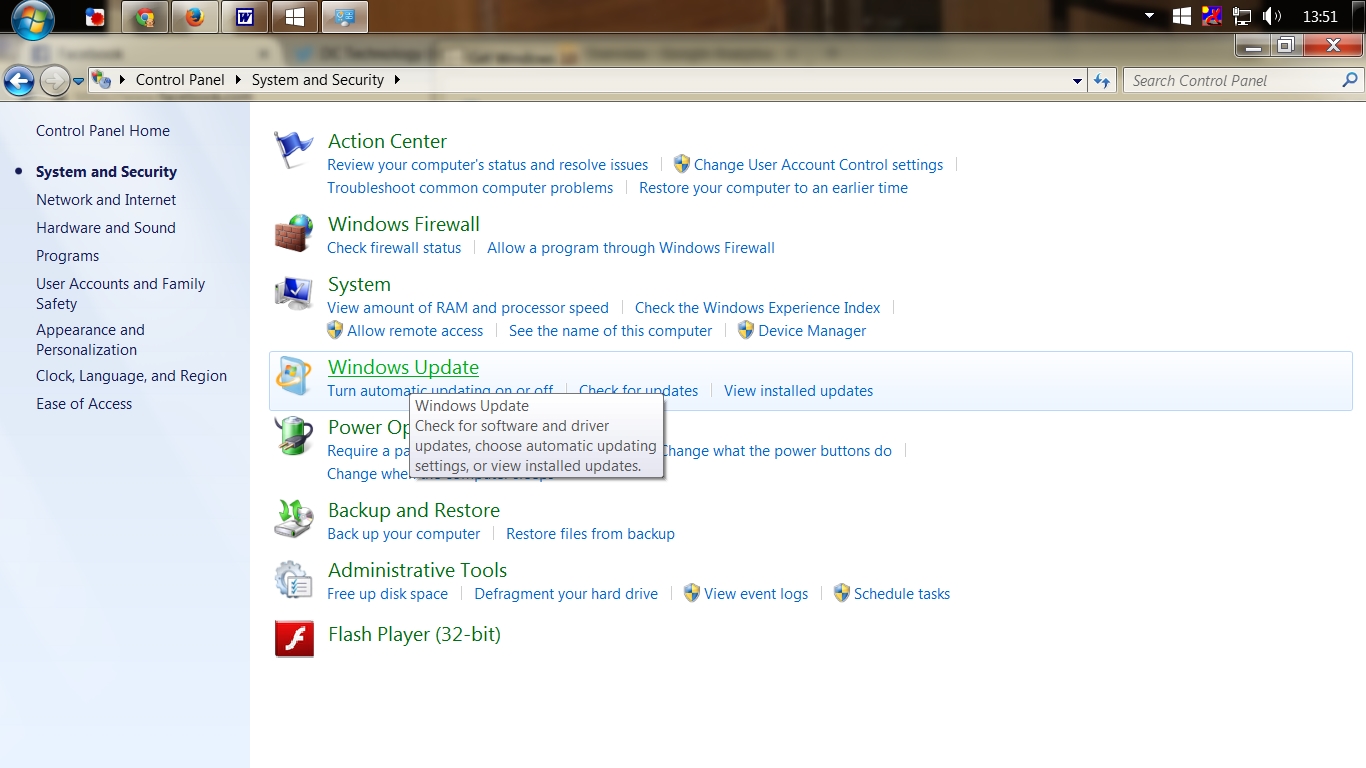The width and height of the screenshot is (1366, 768).
Task: Open Power Options via the gauge icon
Action: [293, 435]
